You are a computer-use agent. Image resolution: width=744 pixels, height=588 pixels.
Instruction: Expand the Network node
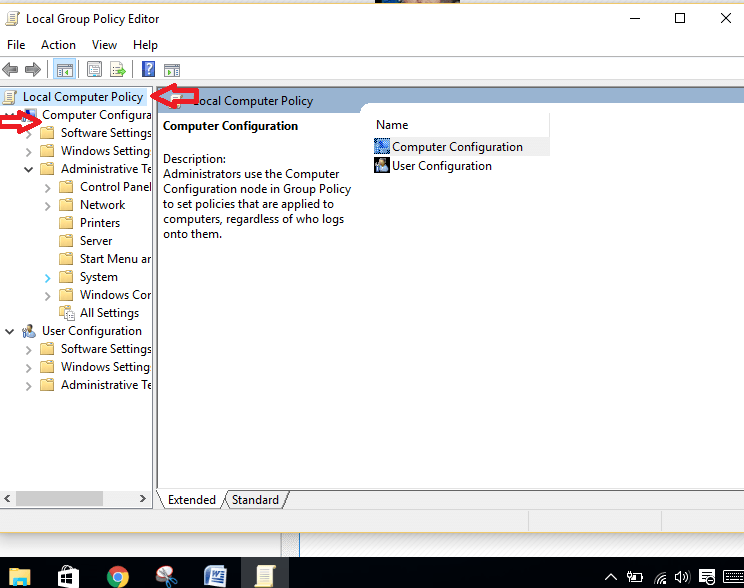point(47,206)
